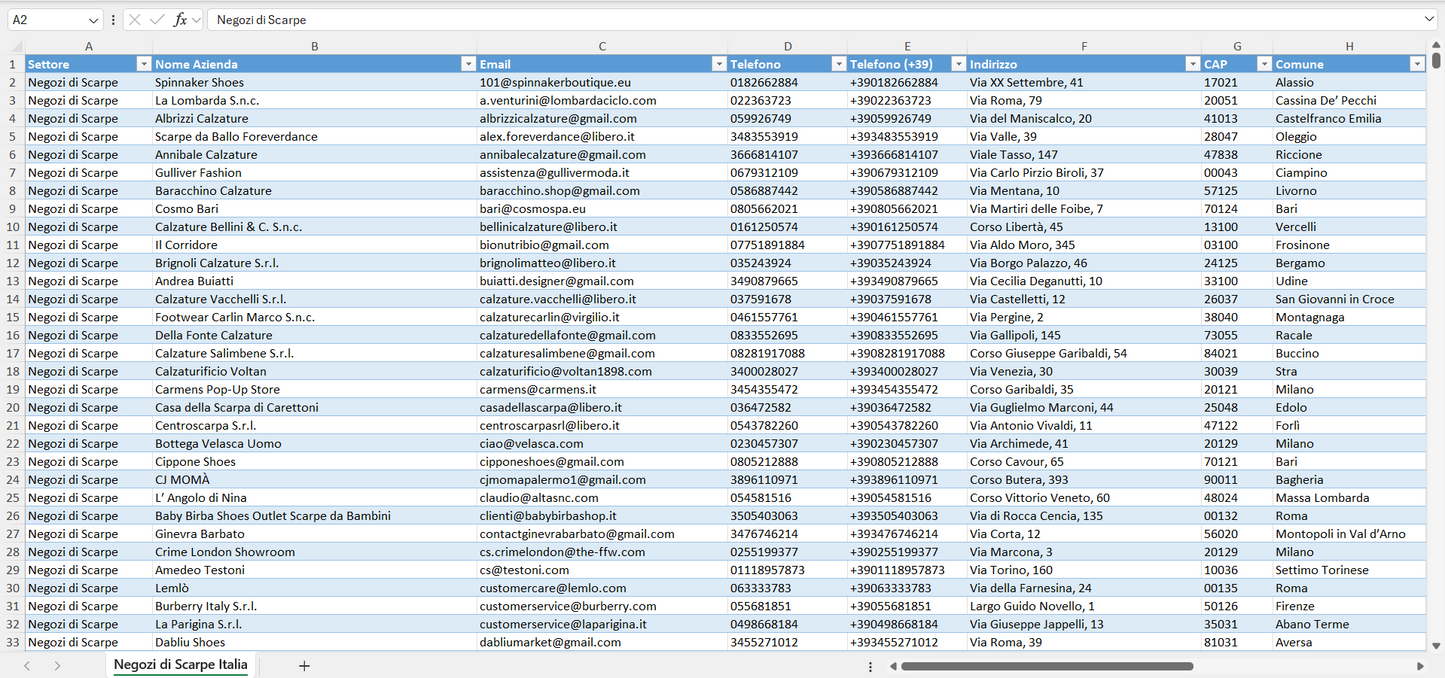Select column G by its header

(x=1237, y=47)
